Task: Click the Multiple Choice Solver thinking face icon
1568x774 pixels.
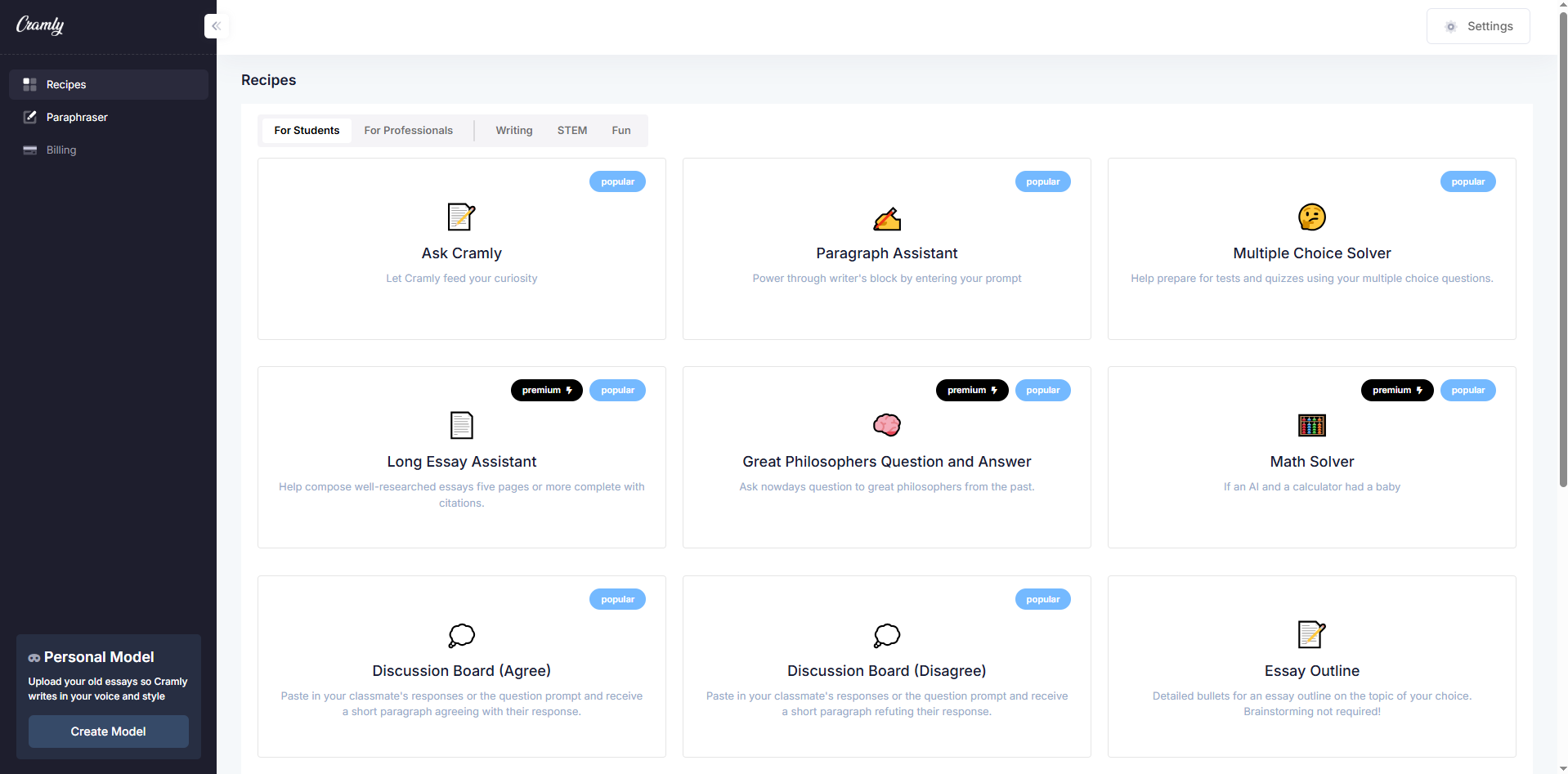Action: (x=1311, y=217)
